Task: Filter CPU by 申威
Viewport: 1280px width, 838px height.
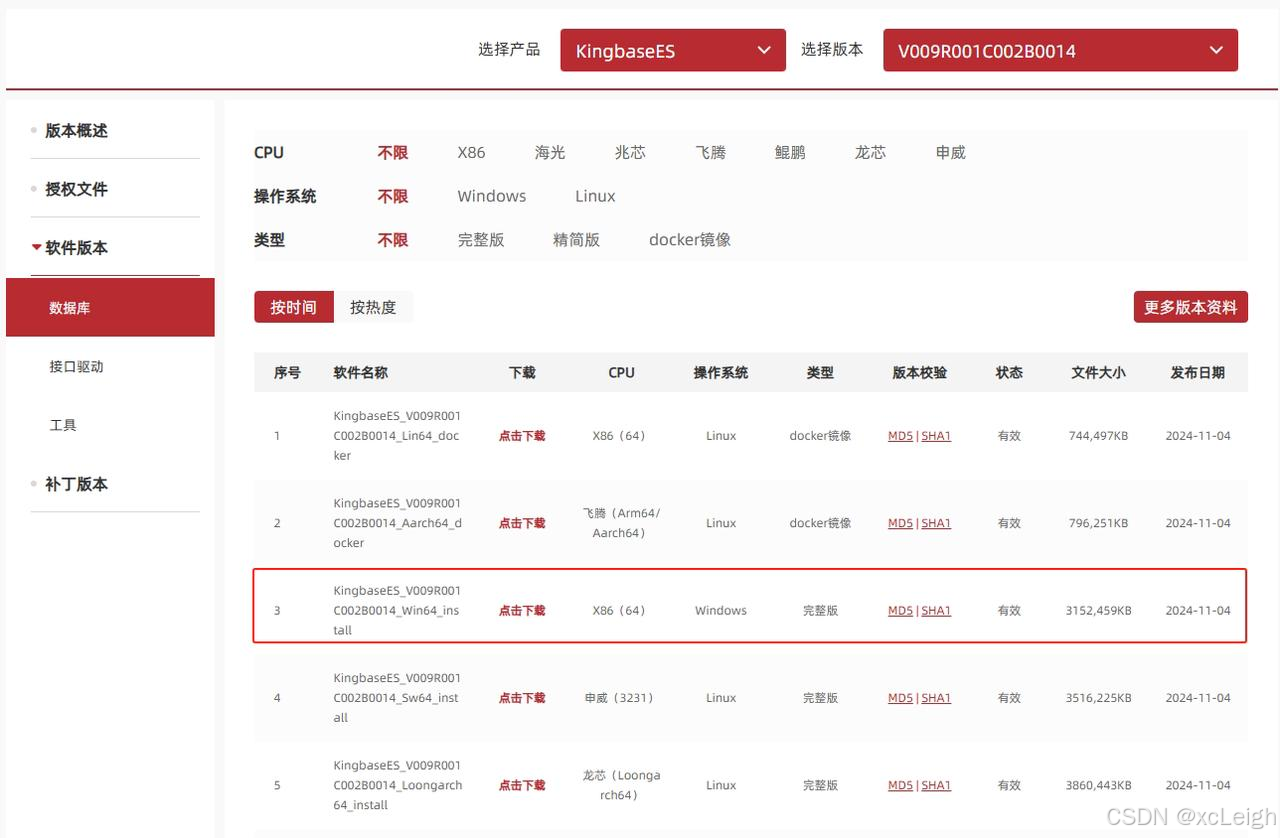Action: 950,152
